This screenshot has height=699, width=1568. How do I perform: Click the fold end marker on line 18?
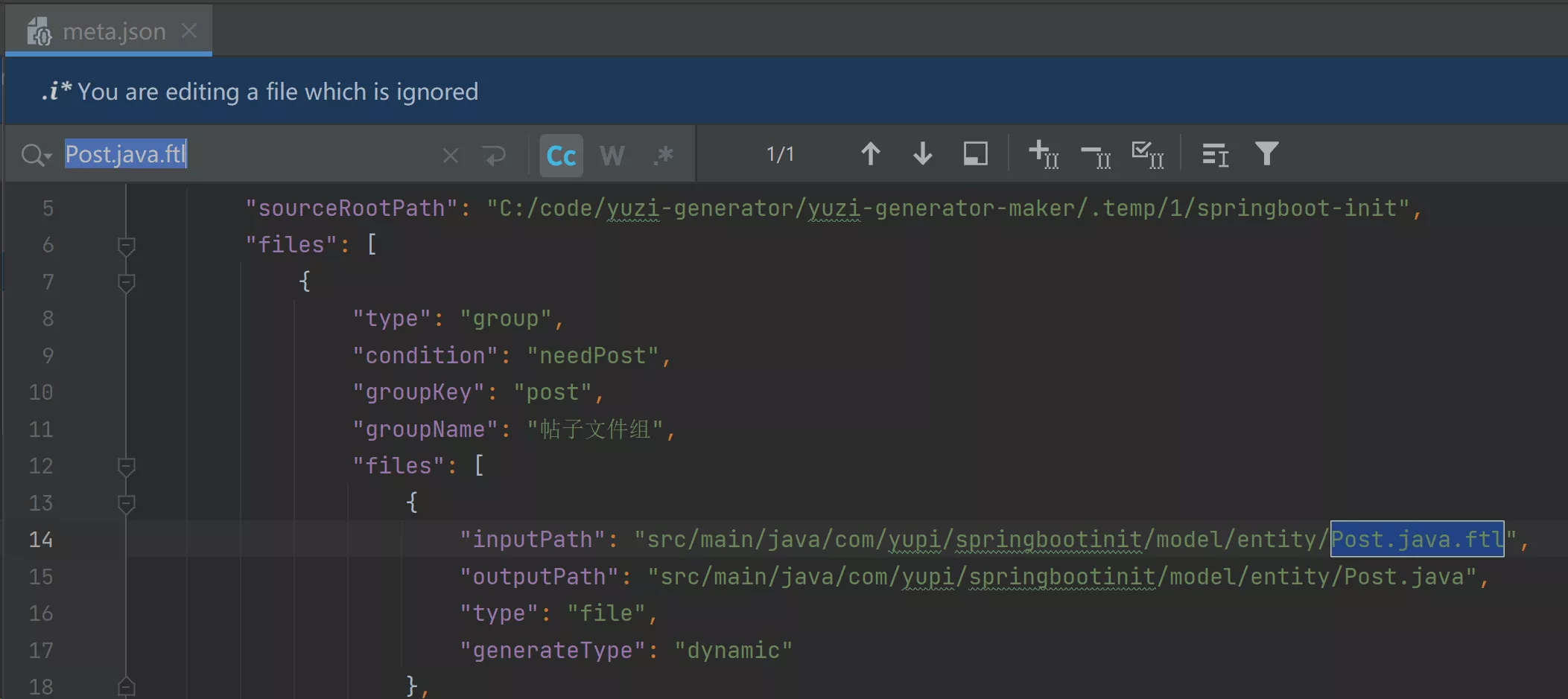[x=126, y=686]
